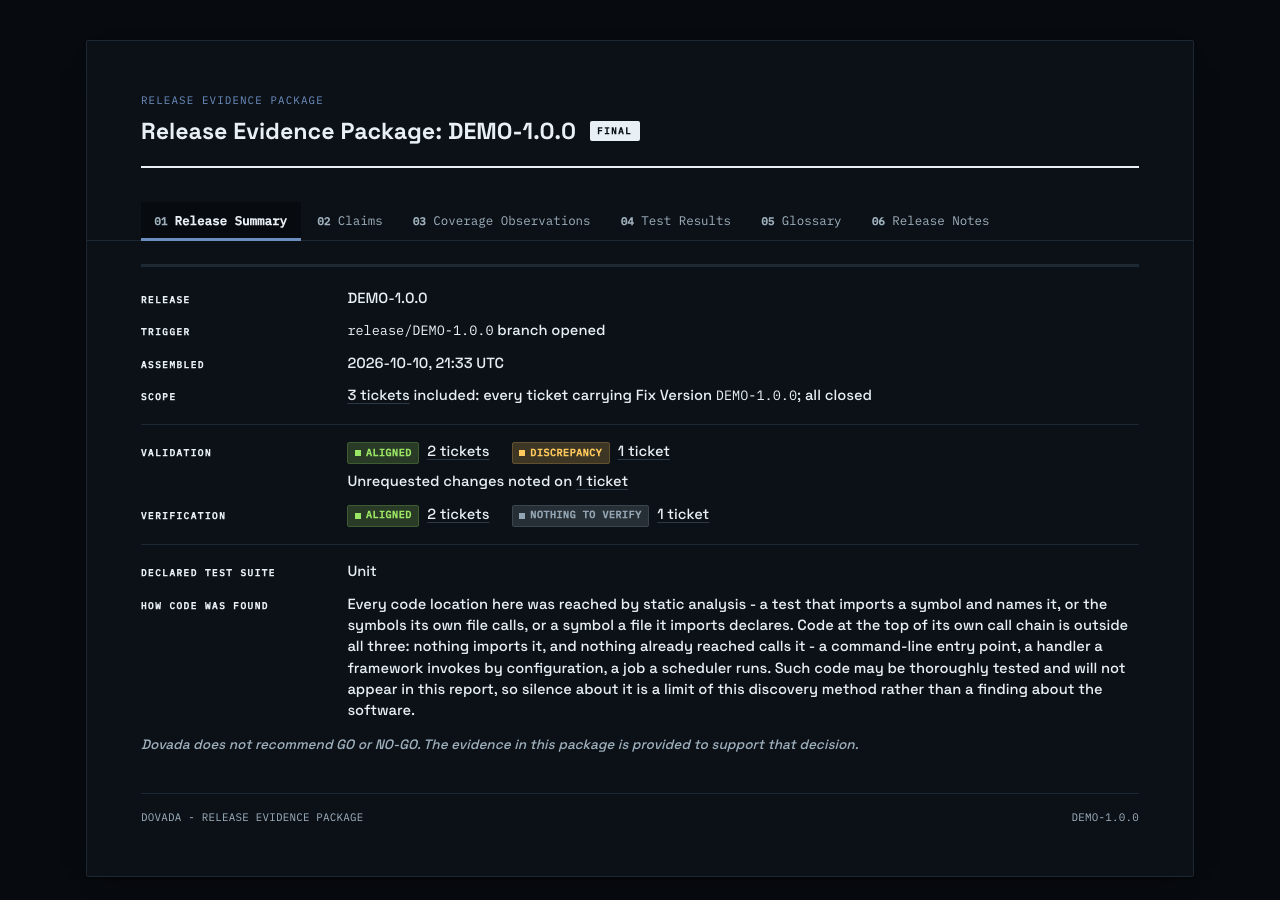Switch to the Claims tab
1280x900 pixels.
click(350, 221)
